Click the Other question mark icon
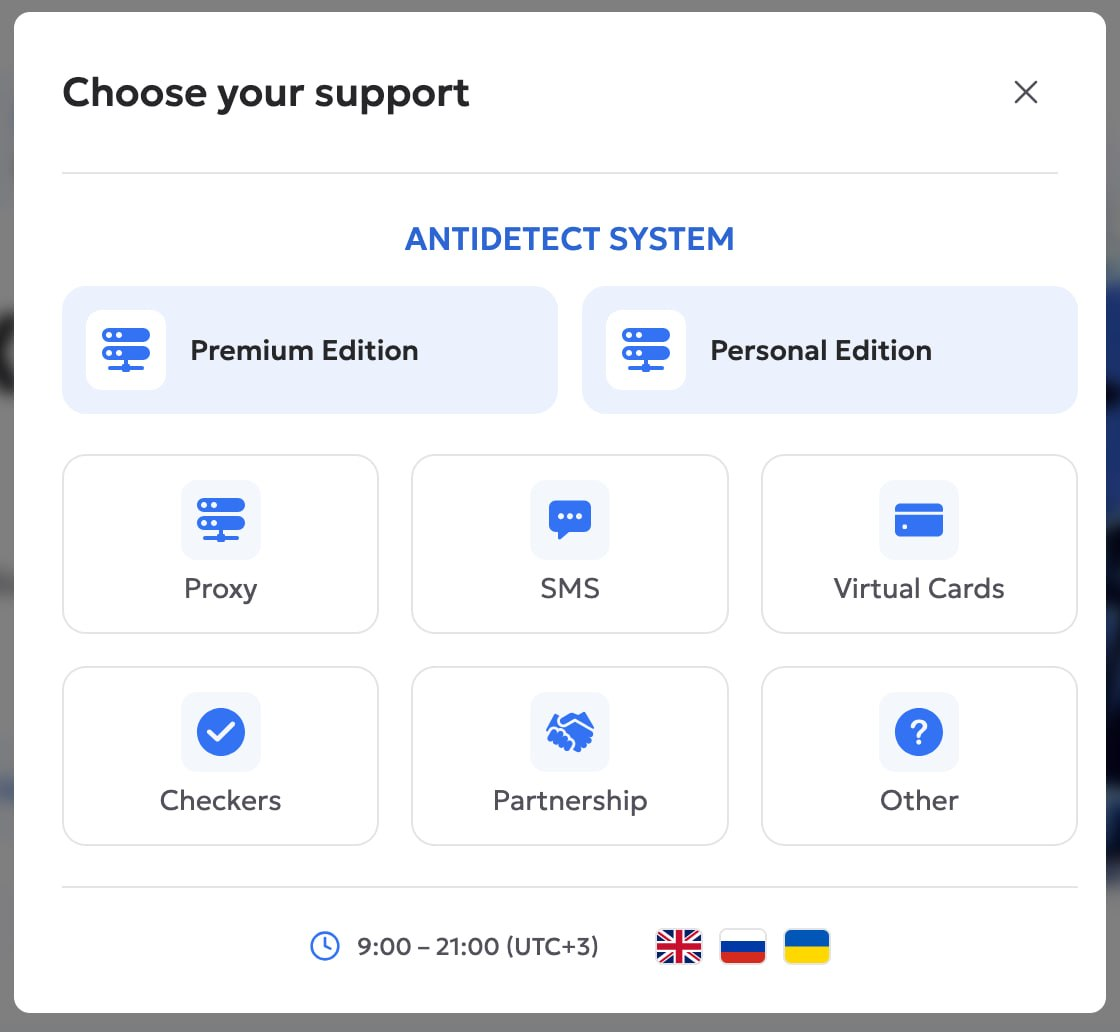Viewport: 1120px width, 1032px height. pyautogui.click(x=919, y=732)
